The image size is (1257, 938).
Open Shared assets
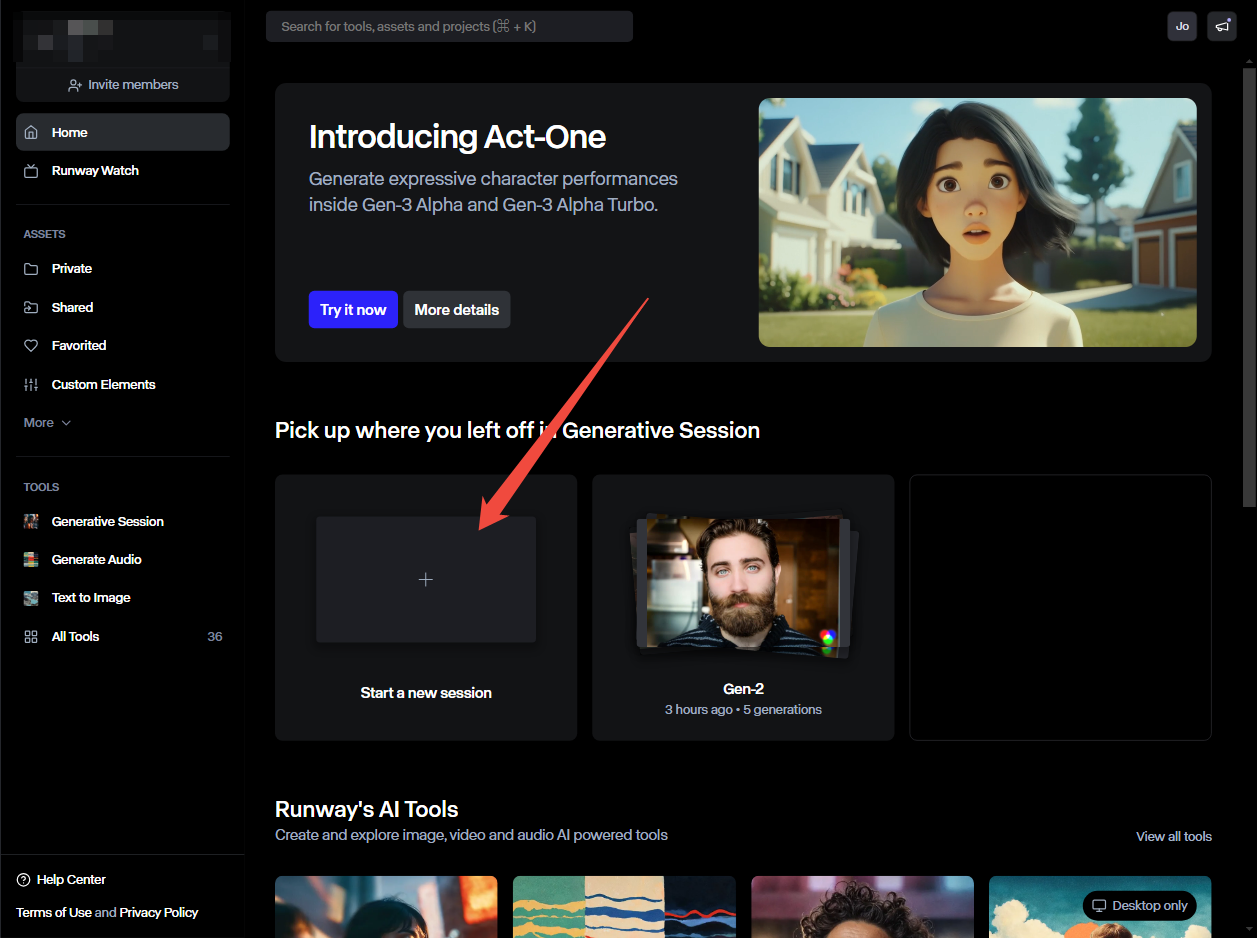123,308
